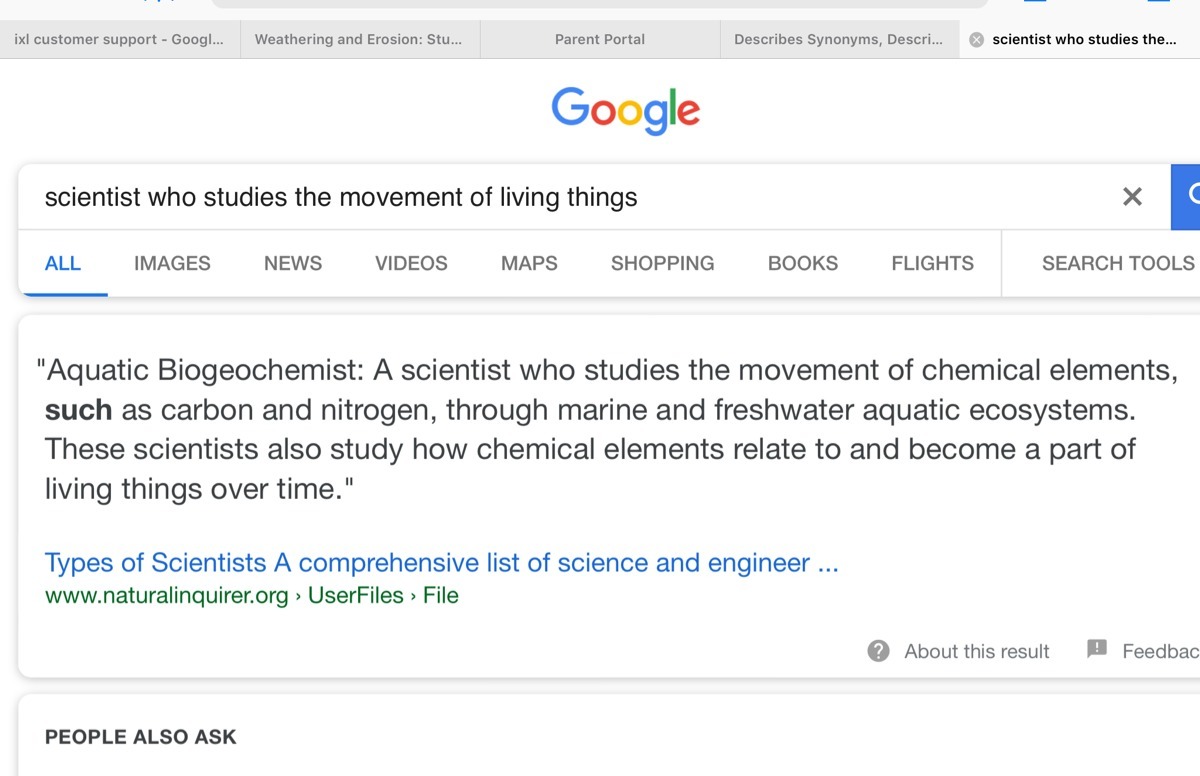Open SEARCH TOOLS options
Screen dimensions: 1200x776
[x=1117, y=263]
